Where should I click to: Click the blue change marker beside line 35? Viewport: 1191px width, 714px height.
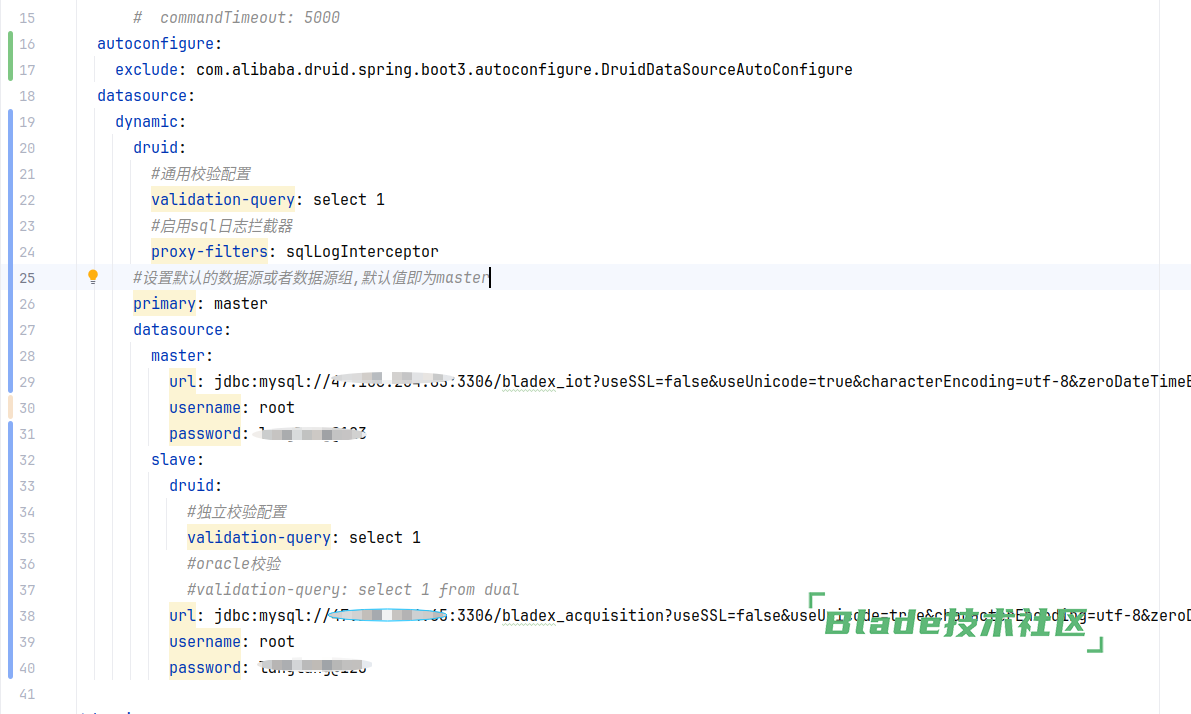[x=10, y=538]
